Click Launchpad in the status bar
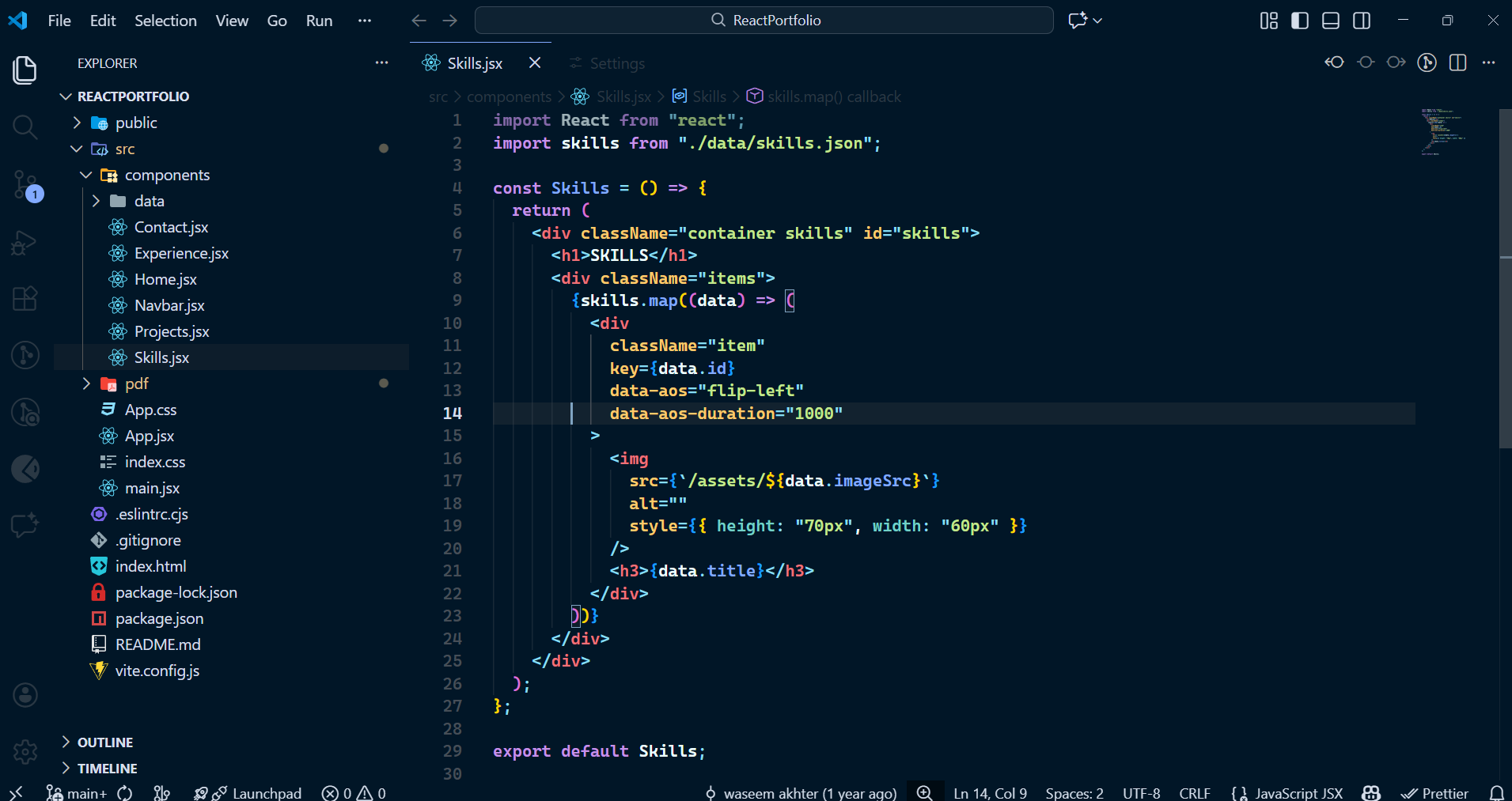1512x801 pixels. click(x=266, y=792)
